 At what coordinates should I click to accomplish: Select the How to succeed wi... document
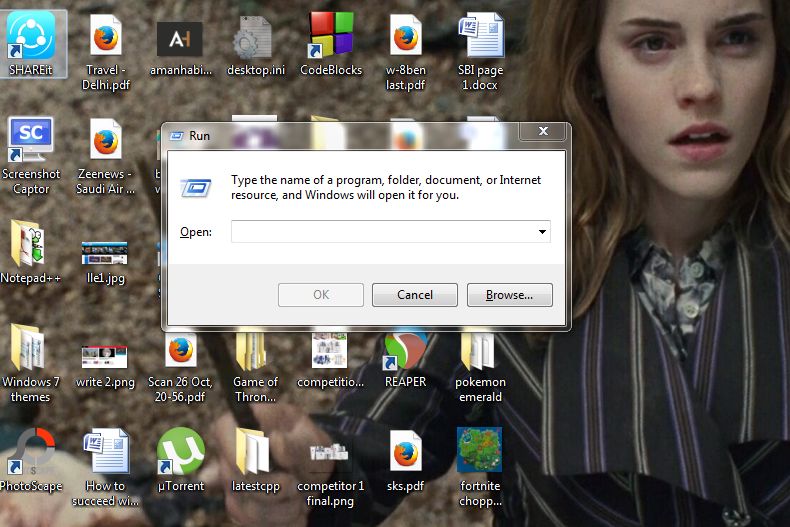point(106,468)
